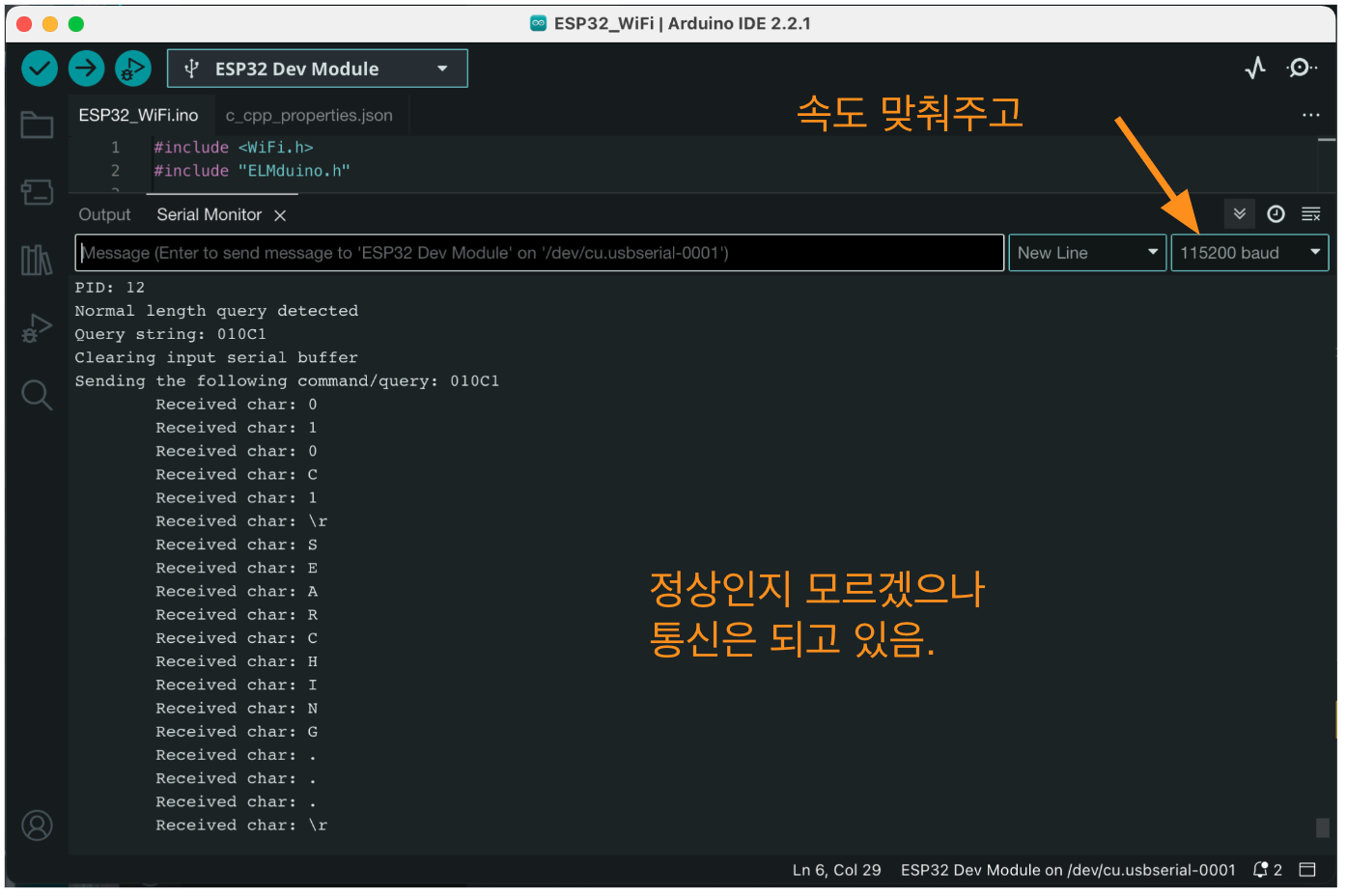The height and width of the screenshot is (896, 1346).
Task: Click the 'PID: 12' output line
Action: [x=110, y=288]
